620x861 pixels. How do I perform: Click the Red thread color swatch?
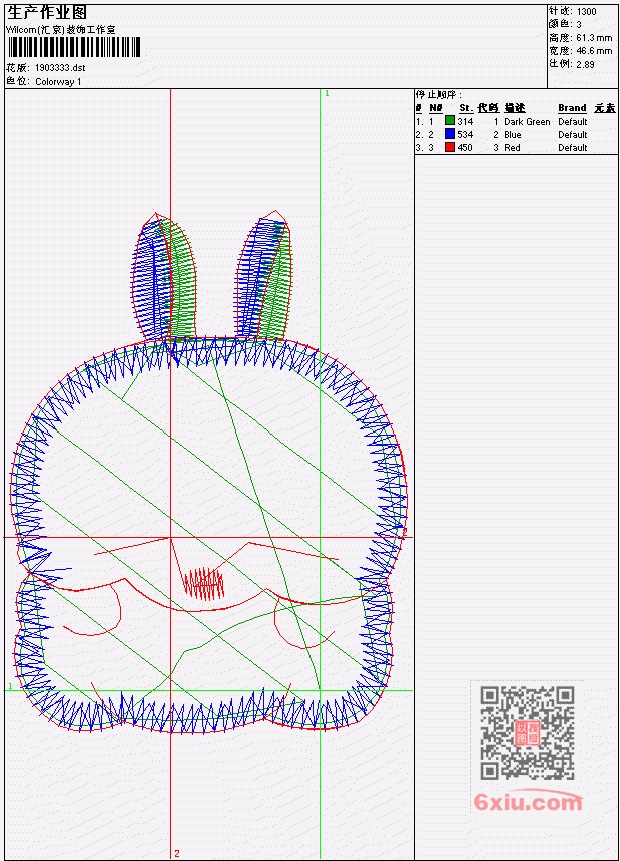[x=450, y=147]
